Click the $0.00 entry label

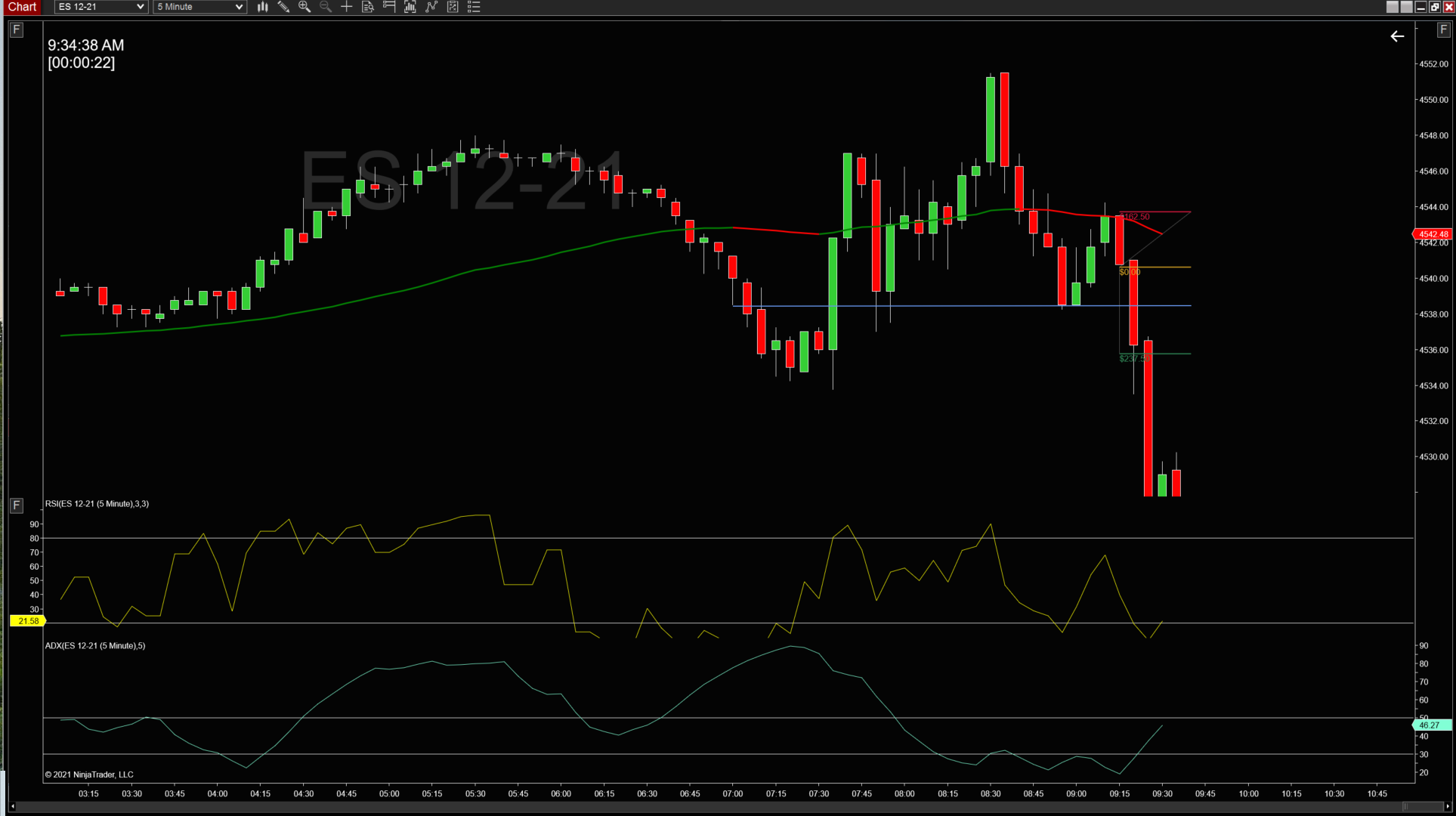pos(1130,272)
